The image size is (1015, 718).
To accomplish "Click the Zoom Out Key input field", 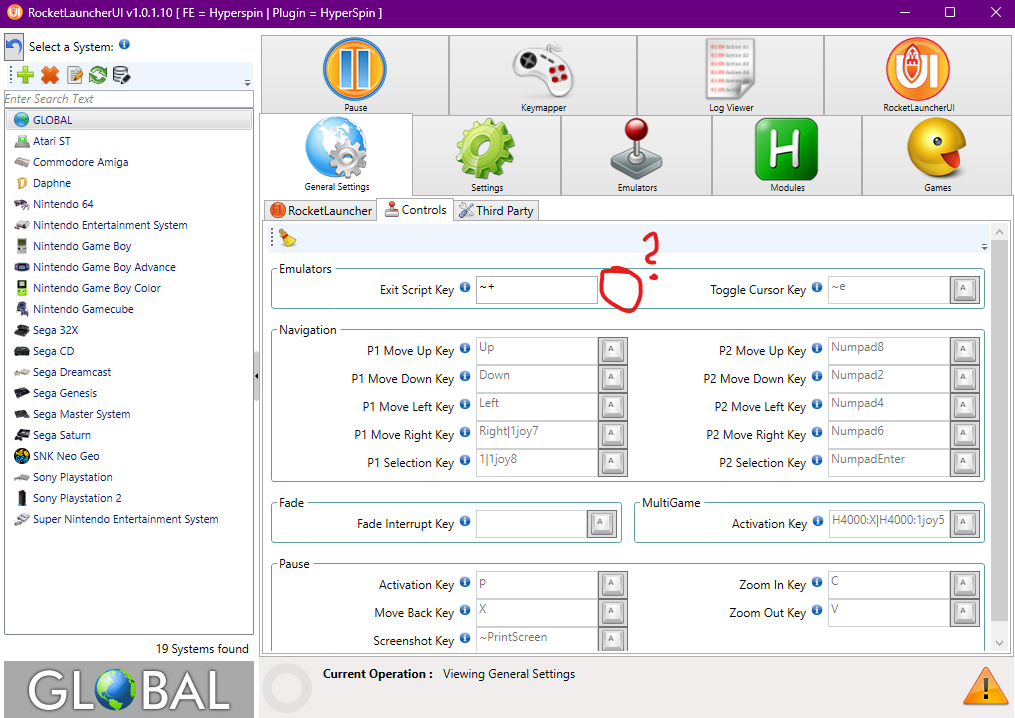I will (x=889, y=612).
